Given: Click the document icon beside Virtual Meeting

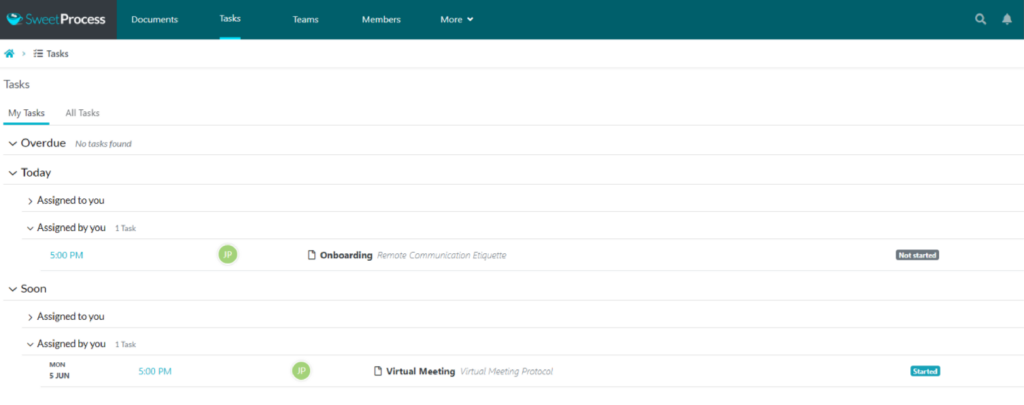Looking at the screenshot, I should pos(377,371).
